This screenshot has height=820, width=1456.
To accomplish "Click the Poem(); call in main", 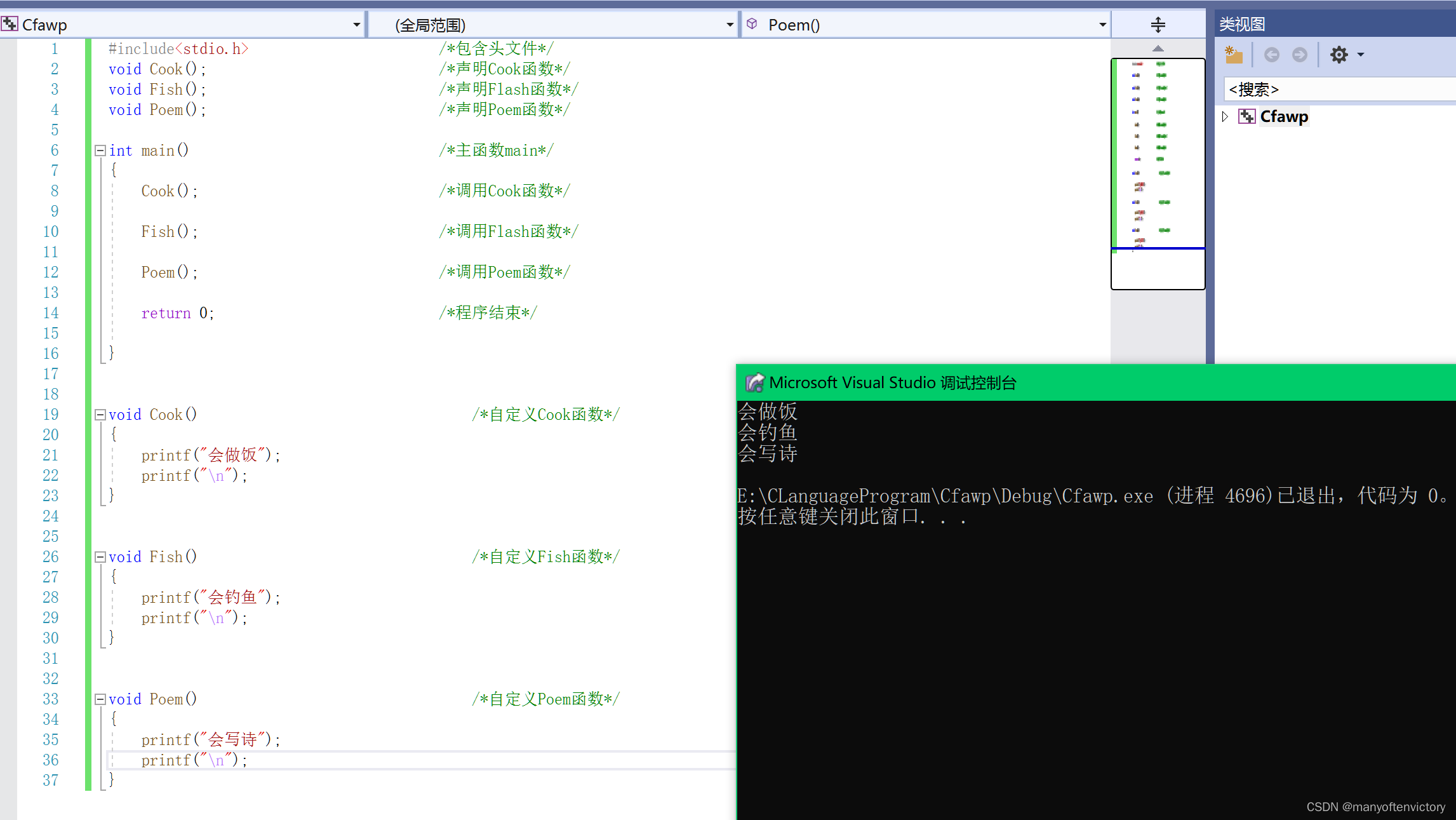I will 170,272.
